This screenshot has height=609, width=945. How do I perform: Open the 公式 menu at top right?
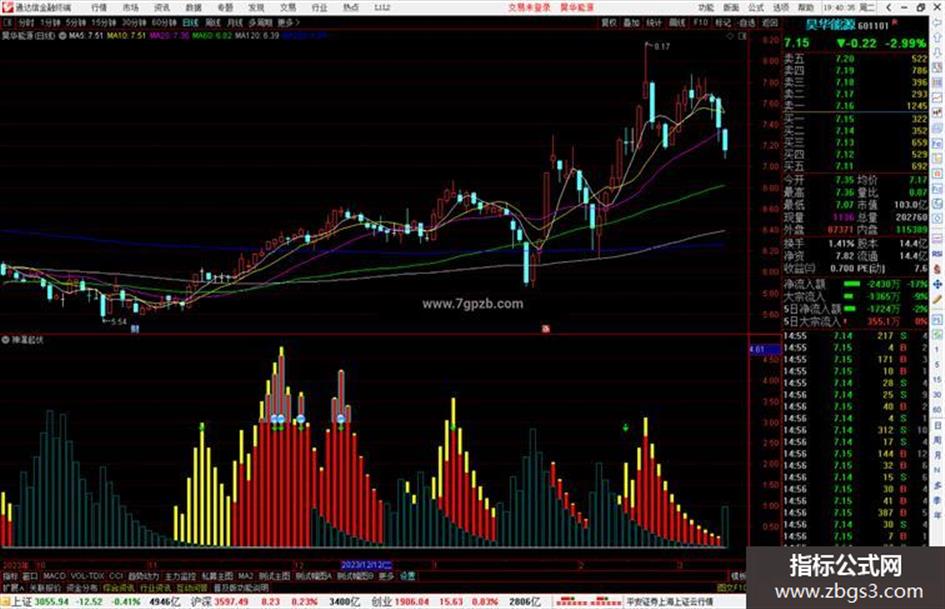(x=756, y=7)
